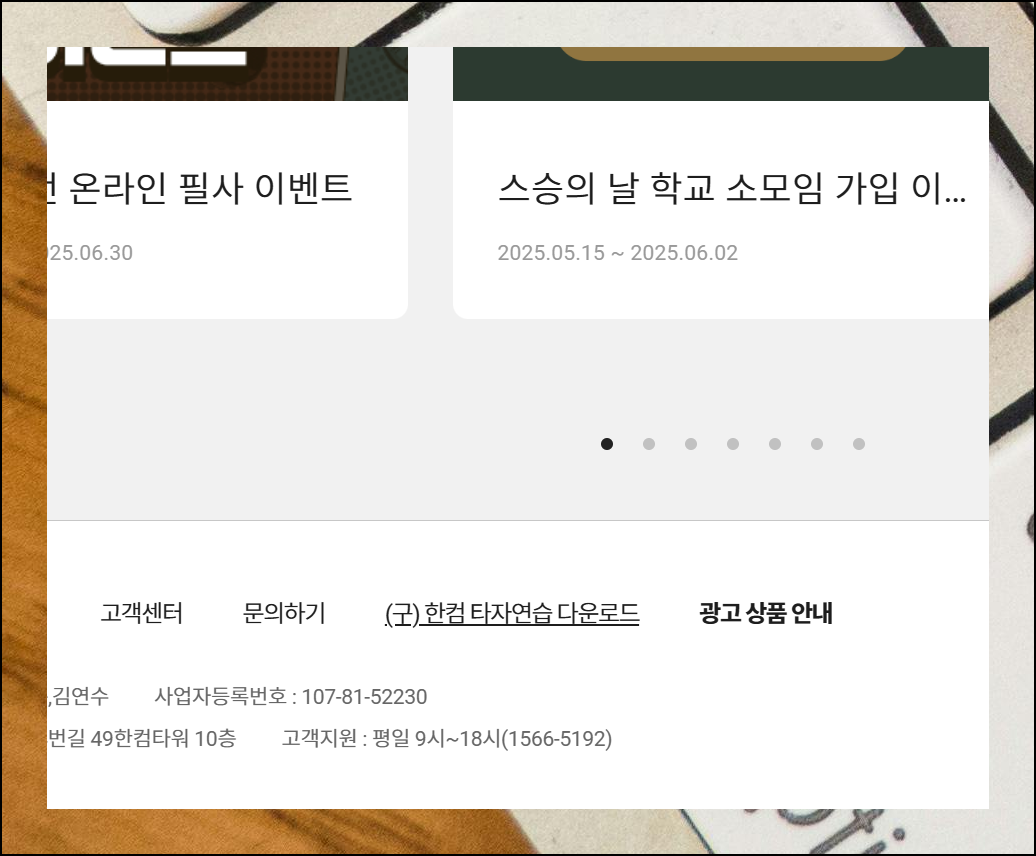Select the second carousel pagination dot
1036x856 pixels.
pyautogui.click(x=649, y=444)
